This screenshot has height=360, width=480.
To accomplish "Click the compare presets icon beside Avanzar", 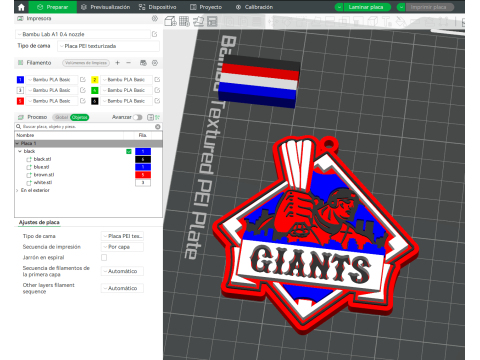I will click(150, 117).
